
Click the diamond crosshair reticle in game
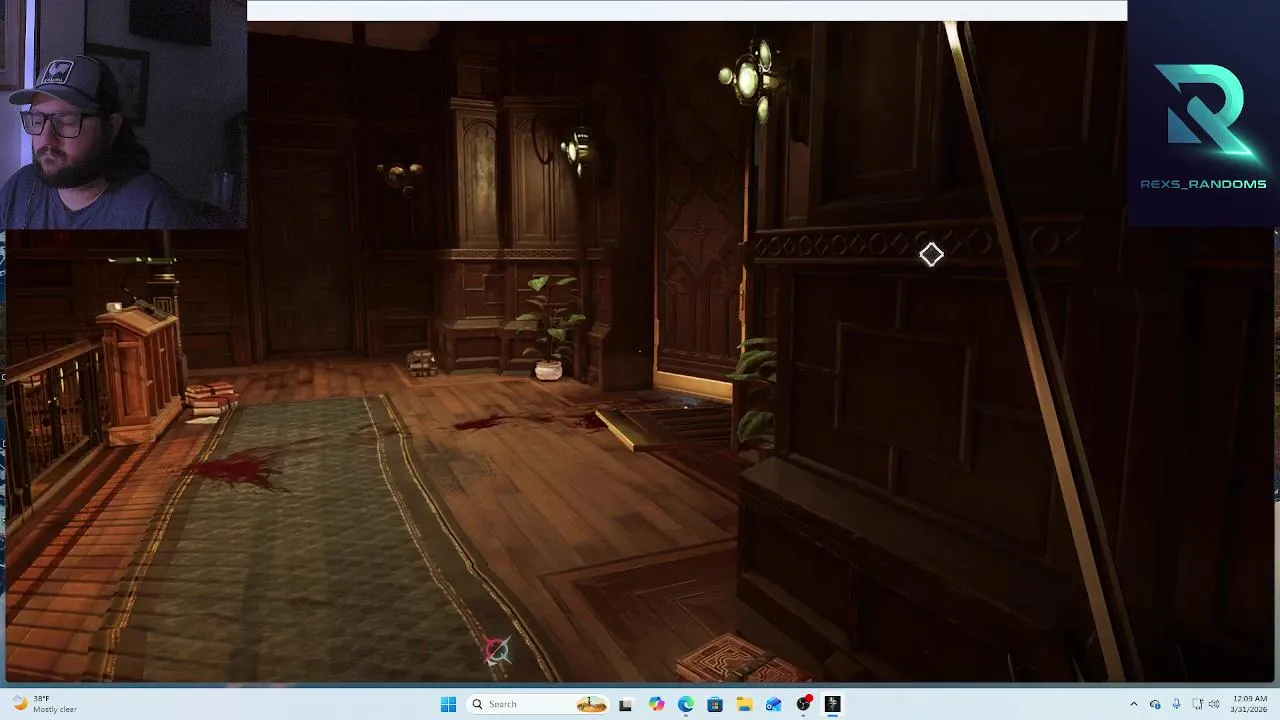931,255
